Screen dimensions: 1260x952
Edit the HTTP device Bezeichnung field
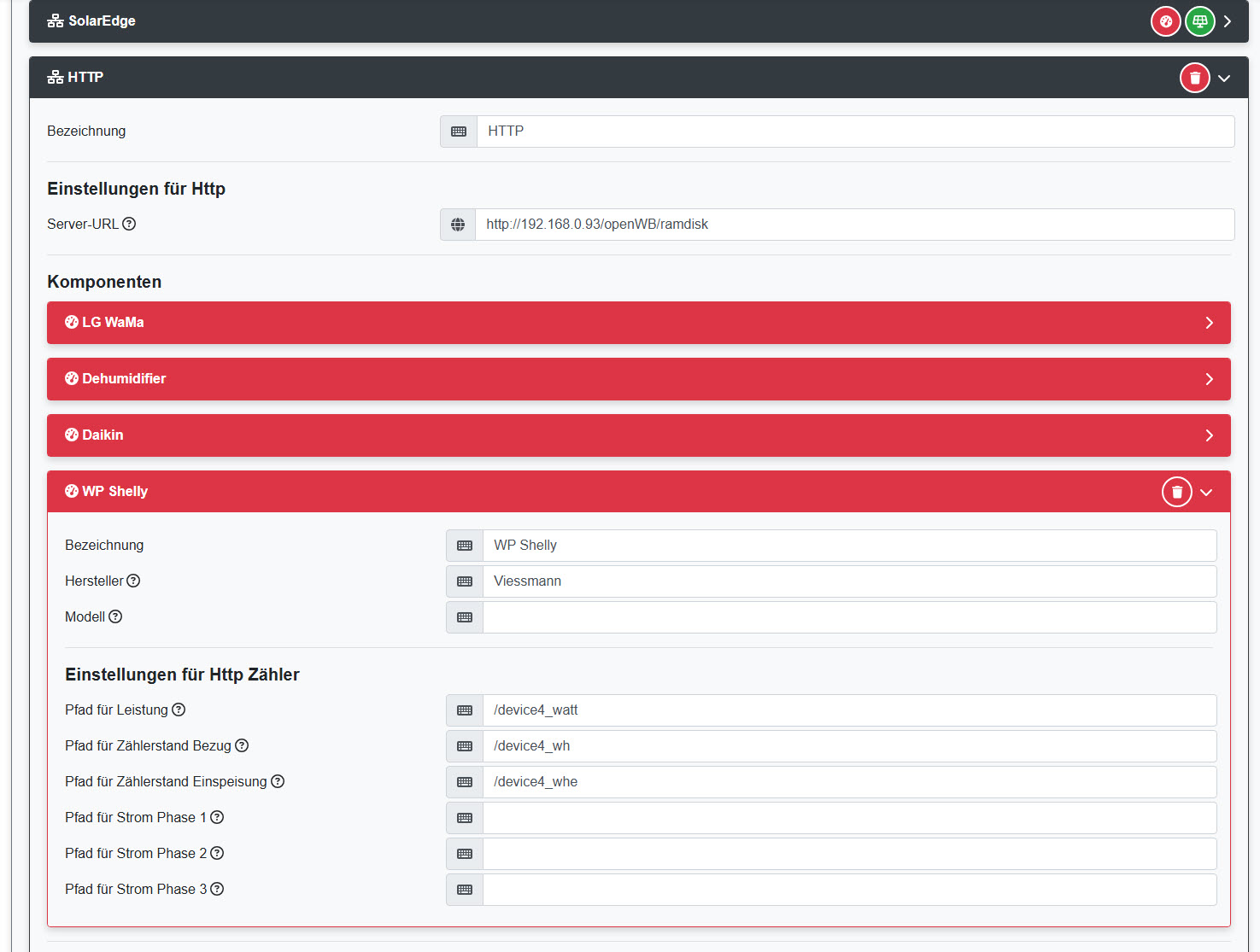pyautogui.click(x=855, y=131)
